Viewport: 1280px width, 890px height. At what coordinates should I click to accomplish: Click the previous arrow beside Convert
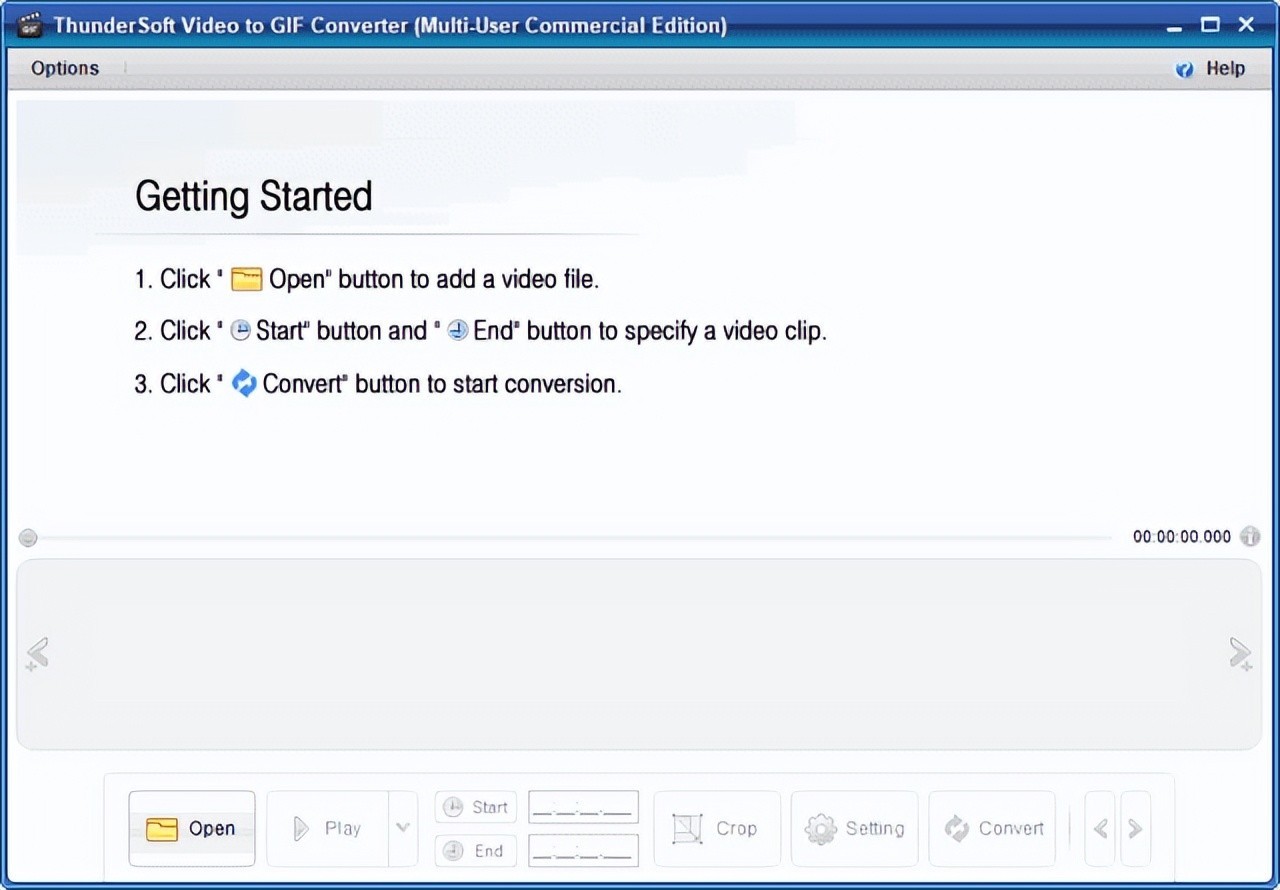[x=1100, y=828]
